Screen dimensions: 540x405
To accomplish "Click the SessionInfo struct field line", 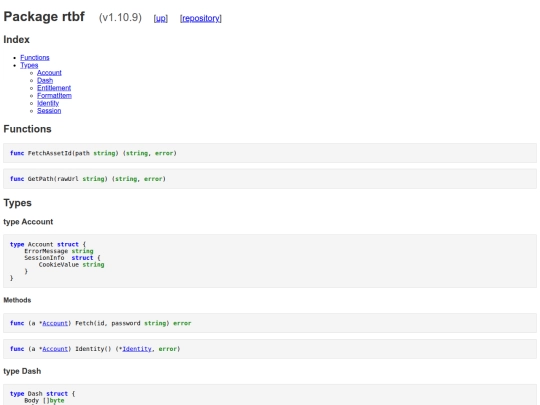I will 62,258.
